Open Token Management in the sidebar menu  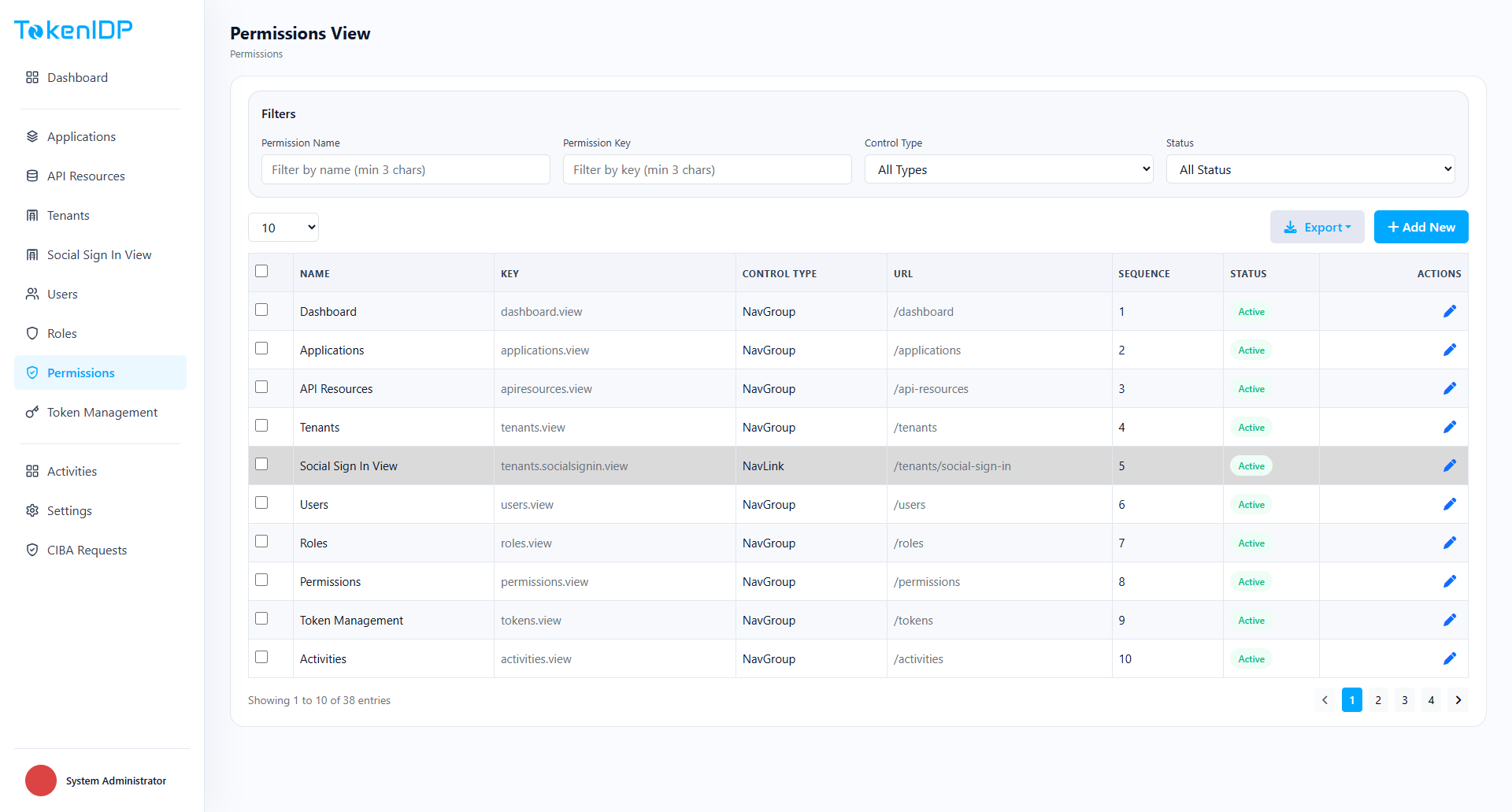pyautogui.click(x=100, y=412)
